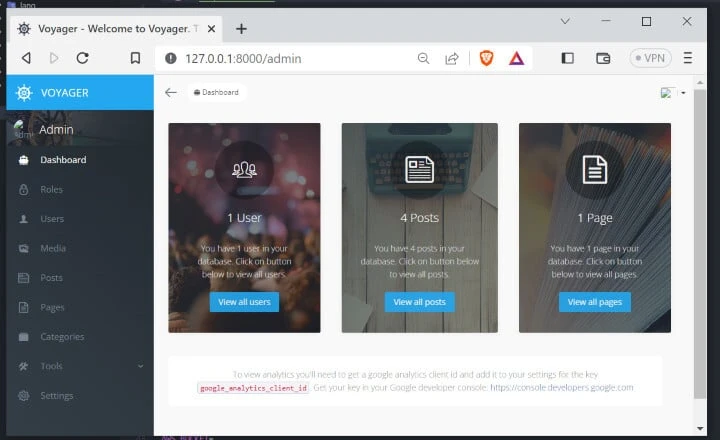Collapse sidebar with the back arrow
This screenshot has height=440, width=720.
171,92
